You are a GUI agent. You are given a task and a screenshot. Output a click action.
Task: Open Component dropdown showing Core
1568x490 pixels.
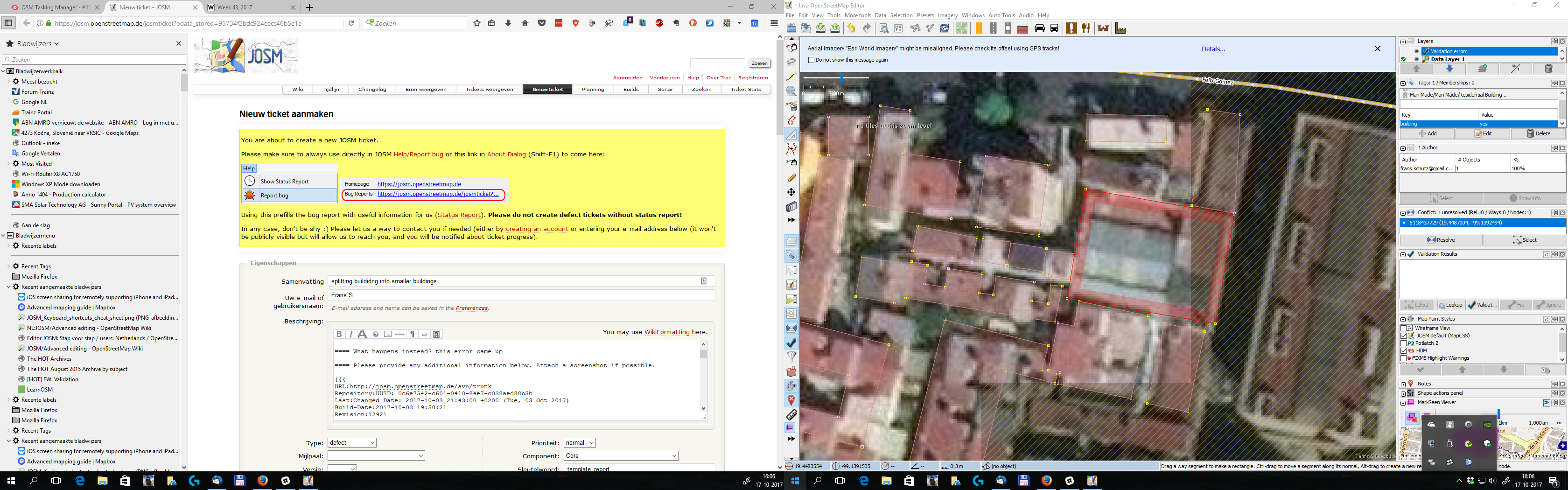[x=621, y=455]
